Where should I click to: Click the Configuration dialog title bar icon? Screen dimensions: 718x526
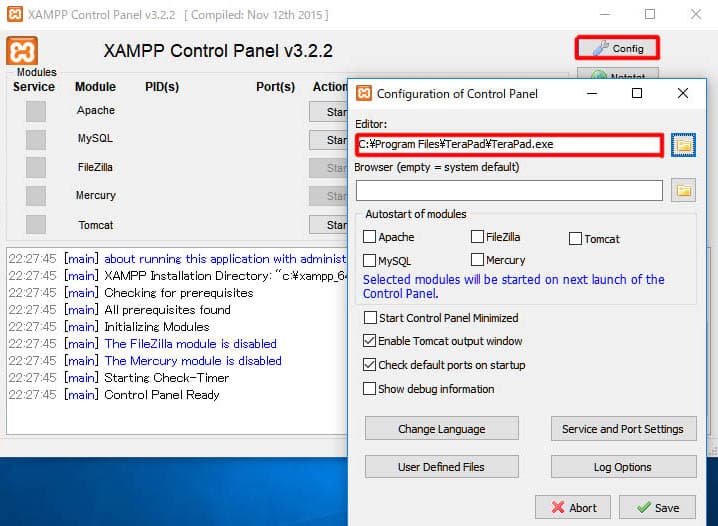click(x=364, y=93)
